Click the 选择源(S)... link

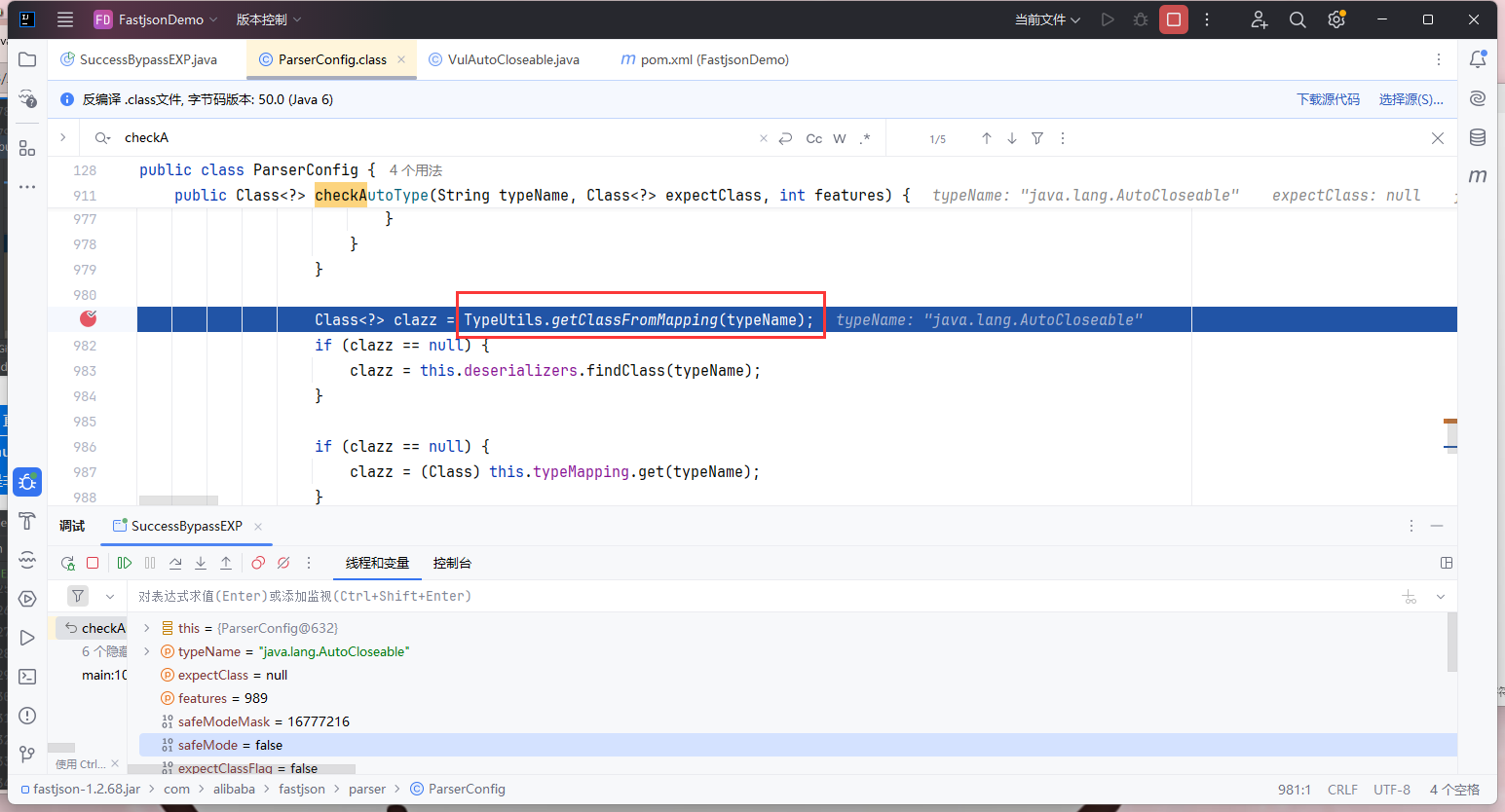[1411, 99]
